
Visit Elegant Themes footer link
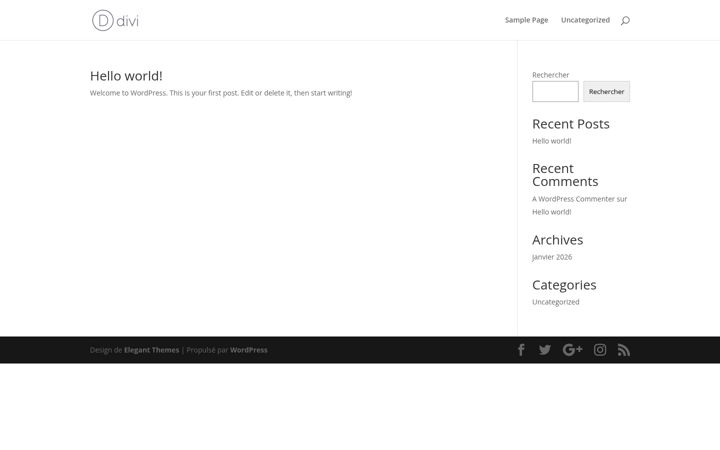click(152, 350)
